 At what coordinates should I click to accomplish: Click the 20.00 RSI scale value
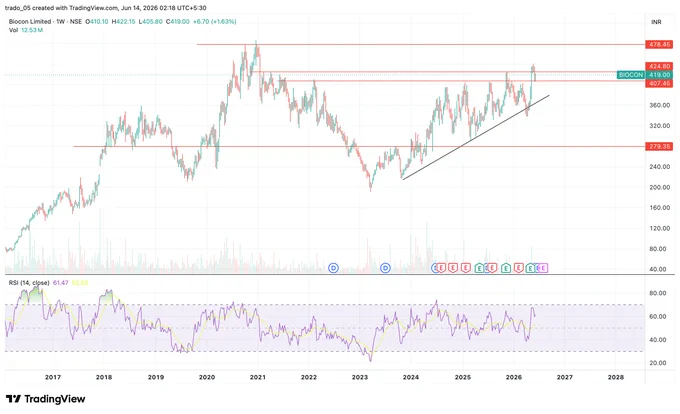[657, 363]
